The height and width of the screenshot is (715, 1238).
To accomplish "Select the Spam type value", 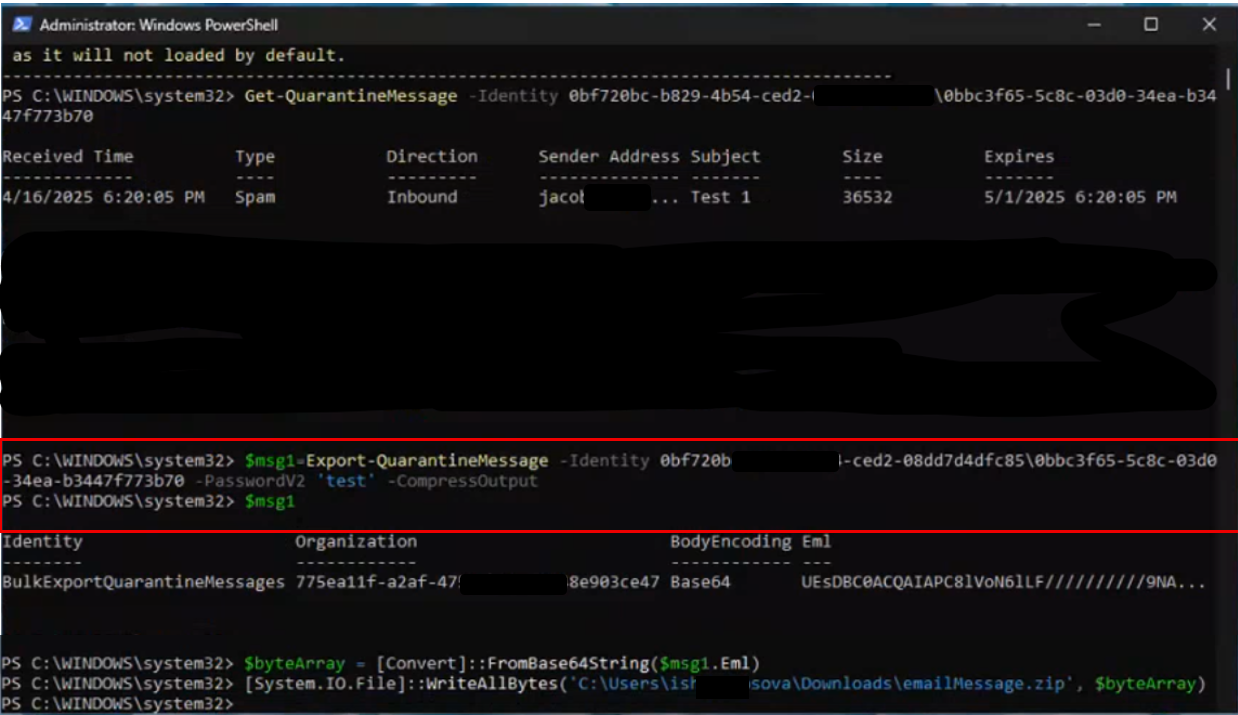I will [255, 197].
